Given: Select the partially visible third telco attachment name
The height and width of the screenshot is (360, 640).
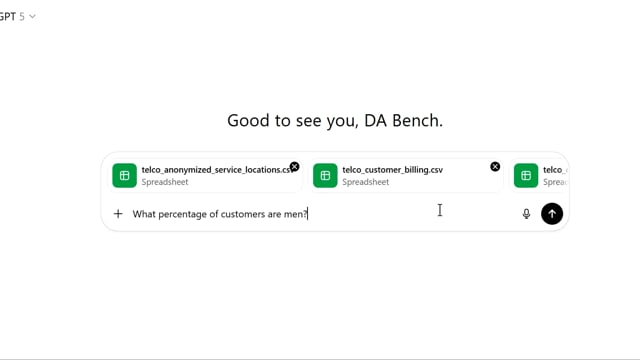Looking at the screenshot, I should tap(555, 169).
